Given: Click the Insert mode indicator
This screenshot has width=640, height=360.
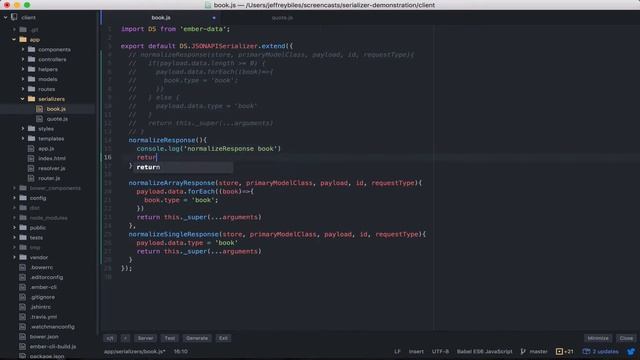Looking at the screenshot, I should click(x=416, y=351).
